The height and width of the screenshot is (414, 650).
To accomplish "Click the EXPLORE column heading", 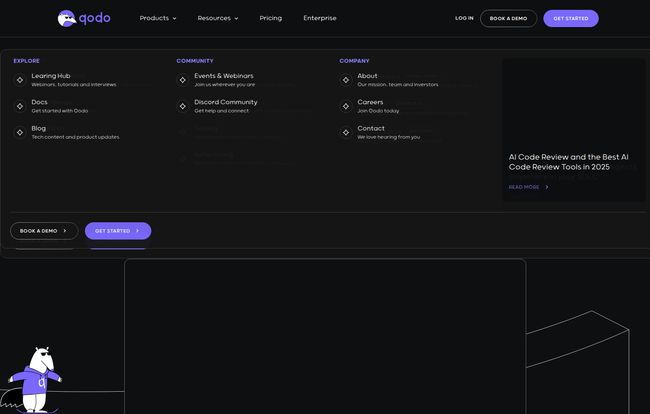I will (x=27, y=61).
